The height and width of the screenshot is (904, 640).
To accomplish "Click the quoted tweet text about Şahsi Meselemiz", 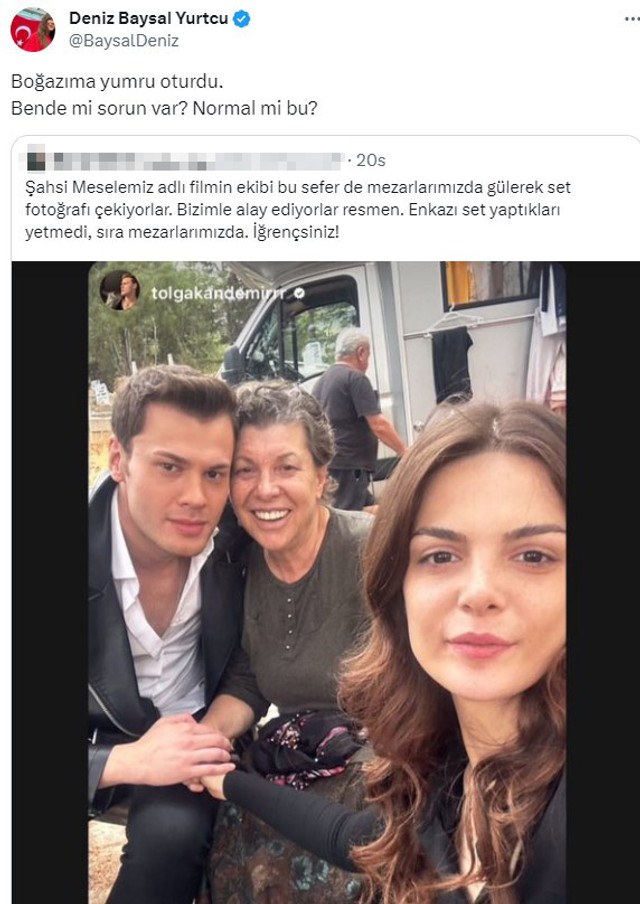I will 300,208.
